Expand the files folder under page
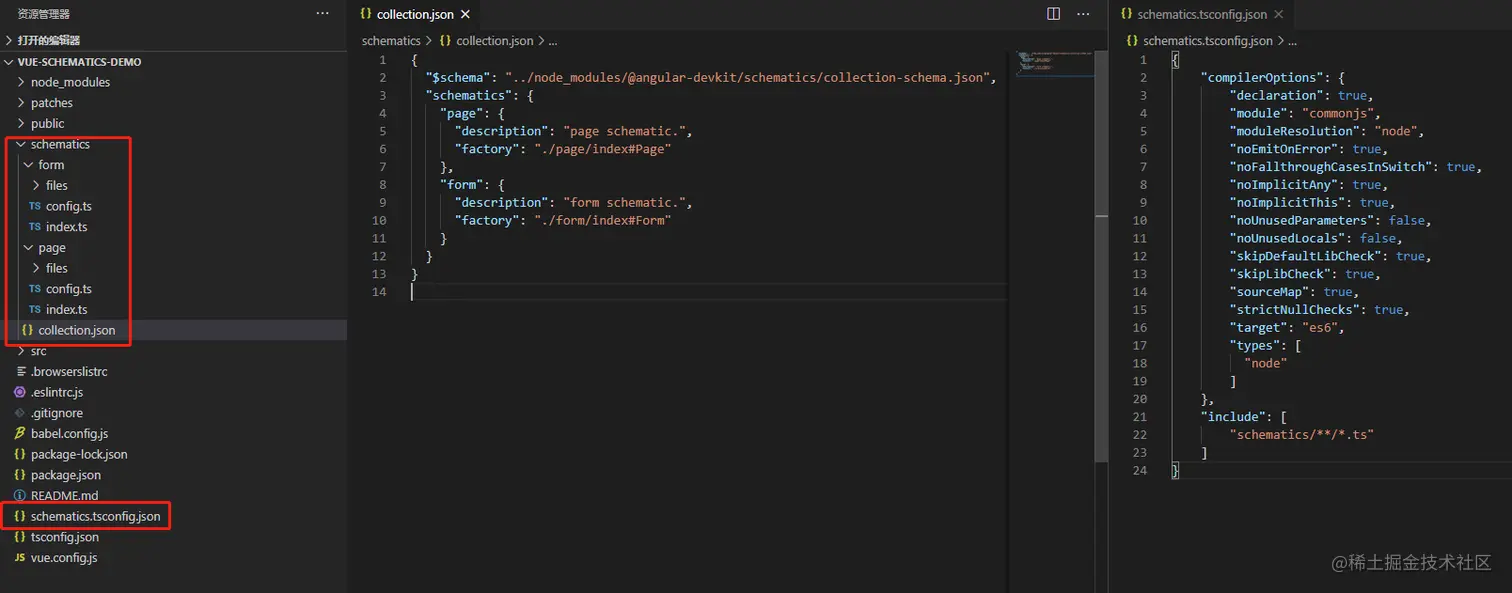Screen dimensions: 1512x593 57,268
